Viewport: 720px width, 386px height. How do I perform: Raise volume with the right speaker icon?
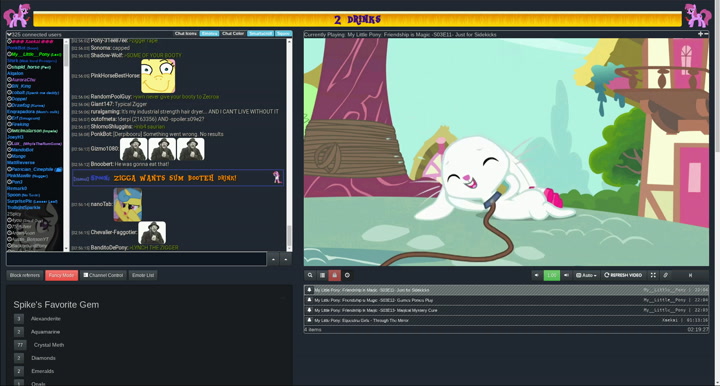click(x=566, y=275)
